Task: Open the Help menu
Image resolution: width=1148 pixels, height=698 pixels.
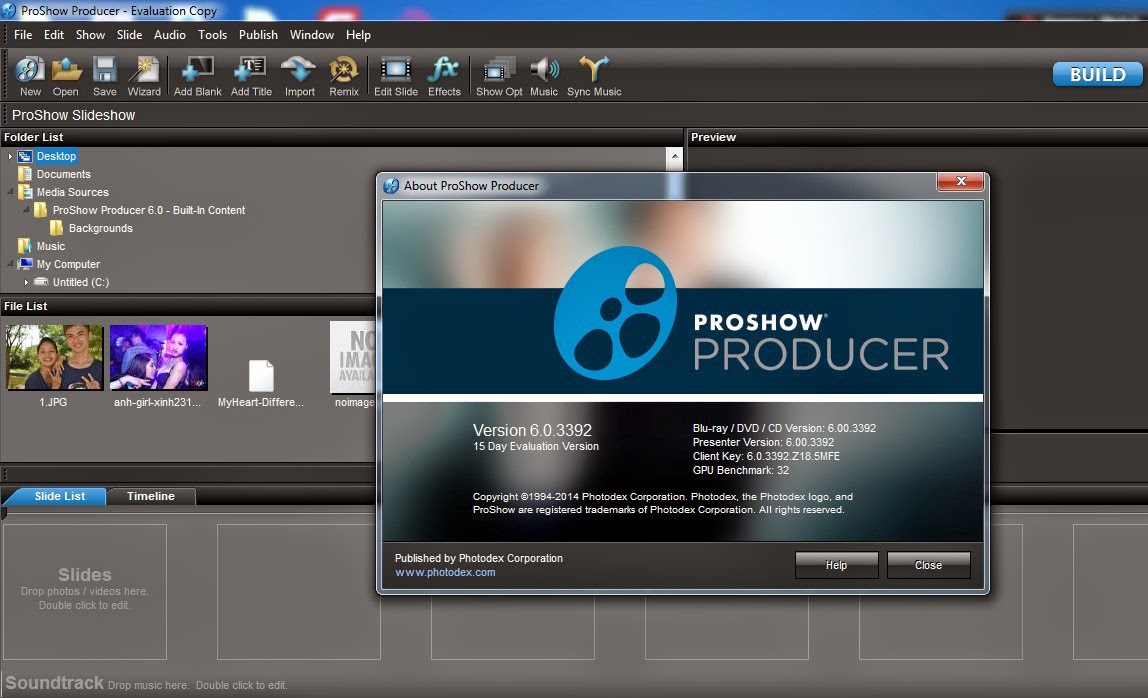Action: tap(358, 34)
